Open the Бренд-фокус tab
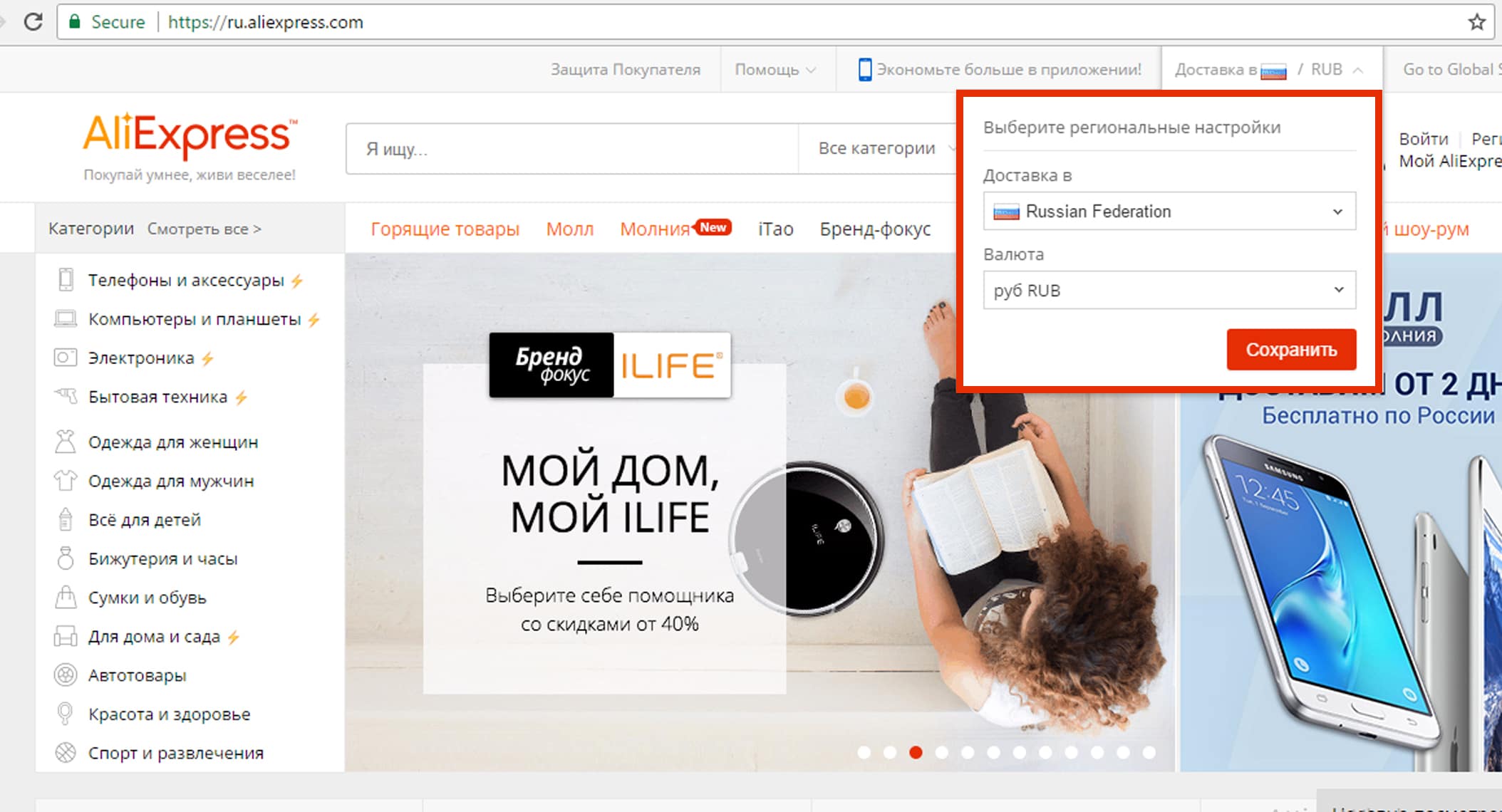The image size is (1502, 812). click(875, 229)
